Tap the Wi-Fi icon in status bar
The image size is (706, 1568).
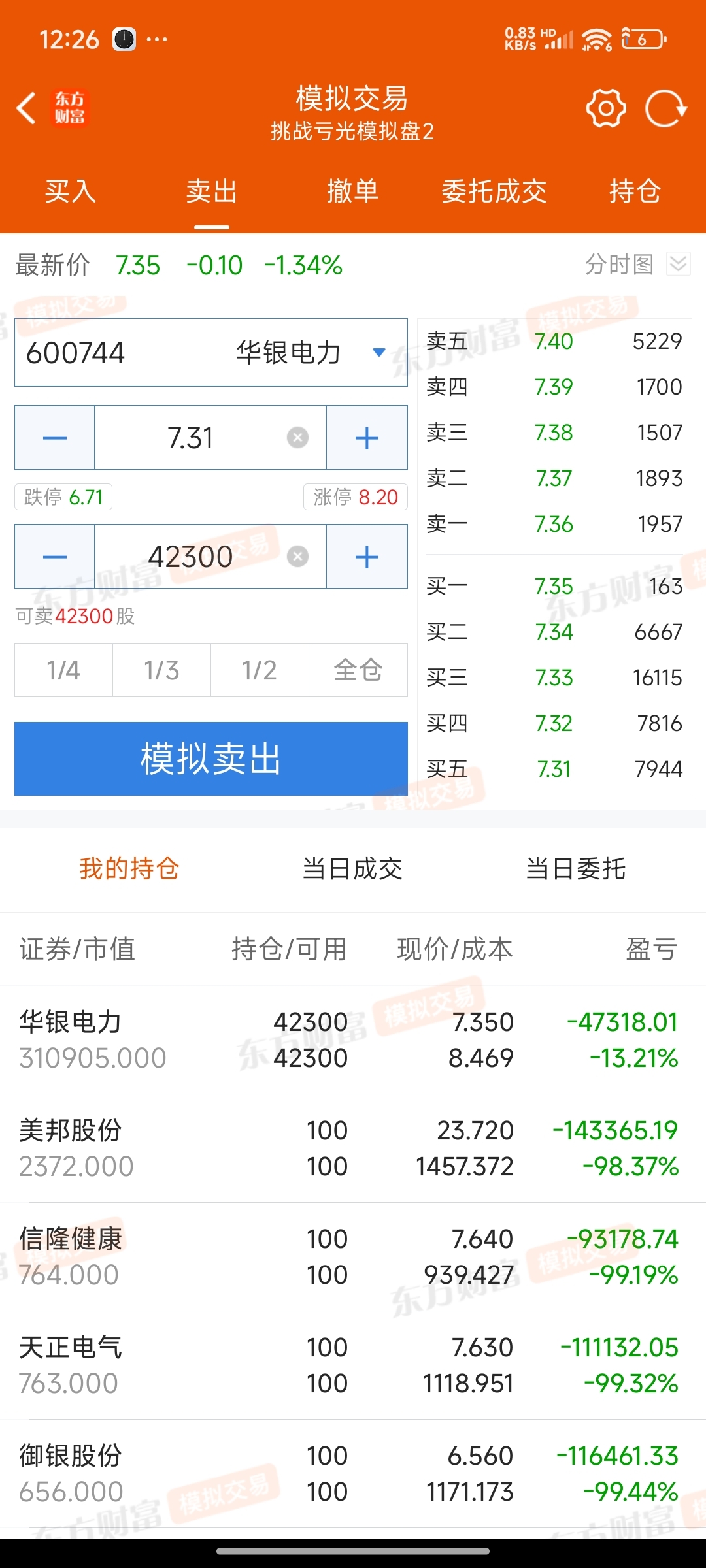point(596,39)
